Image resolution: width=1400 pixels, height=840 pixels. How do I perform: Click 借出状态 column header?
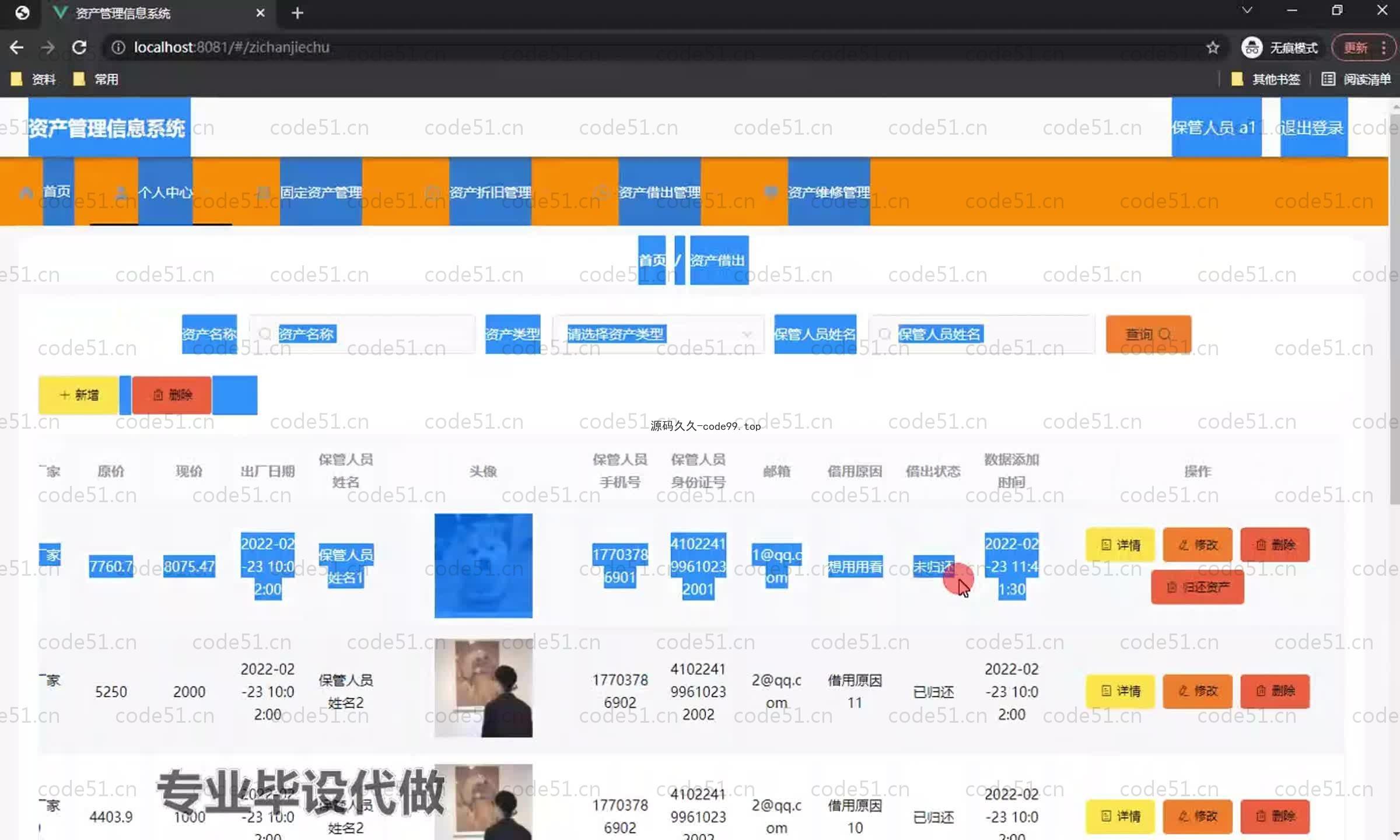(933, 471)
